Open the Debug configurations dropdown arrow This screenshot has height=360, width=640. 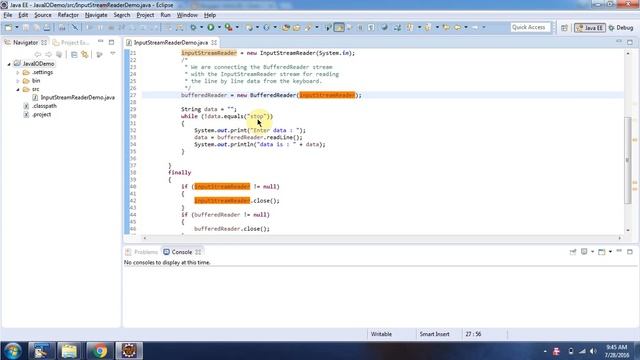(x=201, y=27)
